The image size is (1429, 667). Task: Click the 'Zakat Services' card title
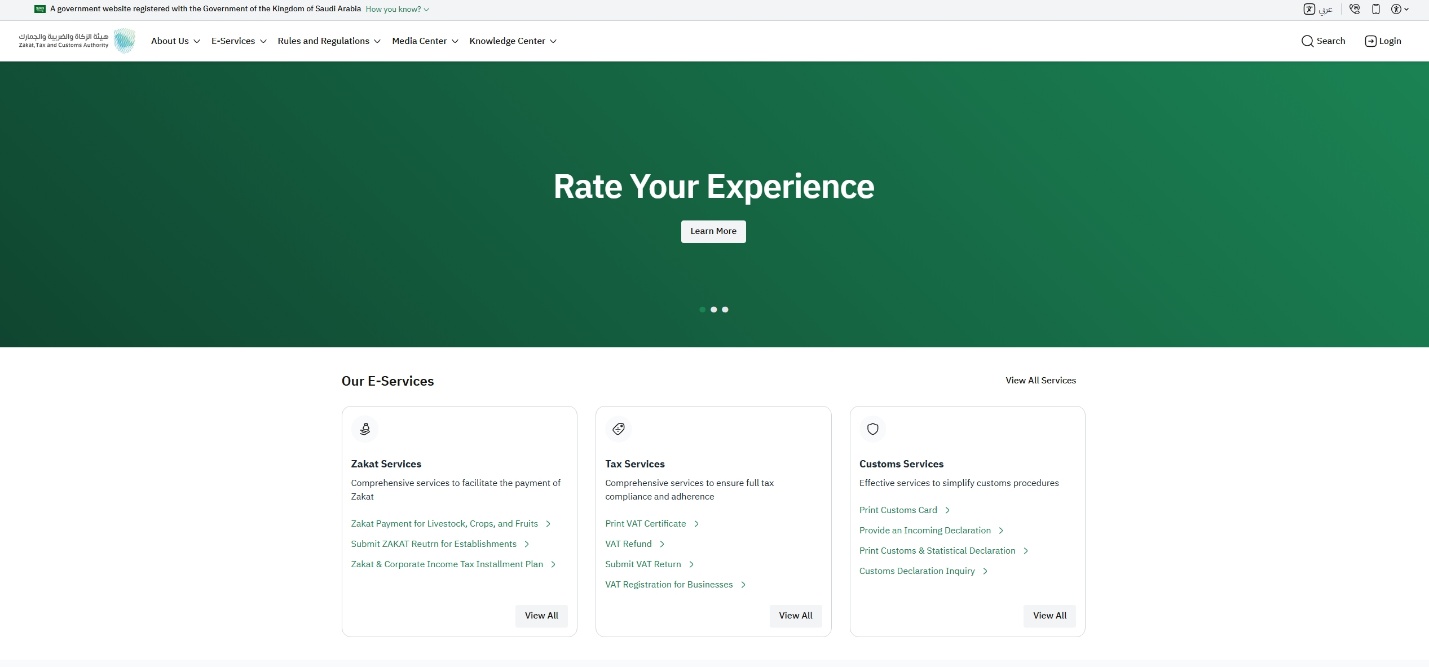coord(386,464)
